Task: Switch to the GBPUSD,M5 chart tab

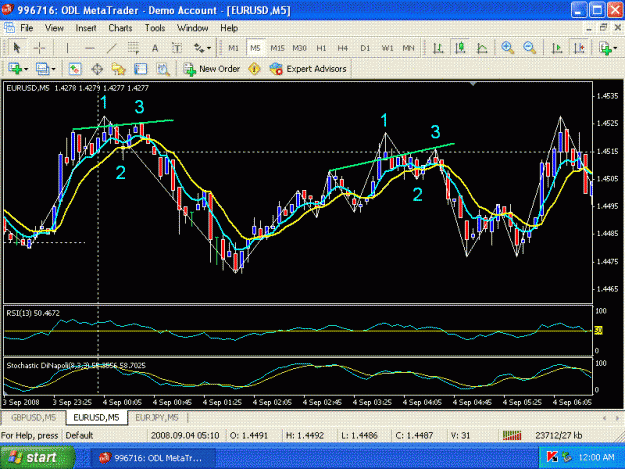Action: [x=33, y=418]
